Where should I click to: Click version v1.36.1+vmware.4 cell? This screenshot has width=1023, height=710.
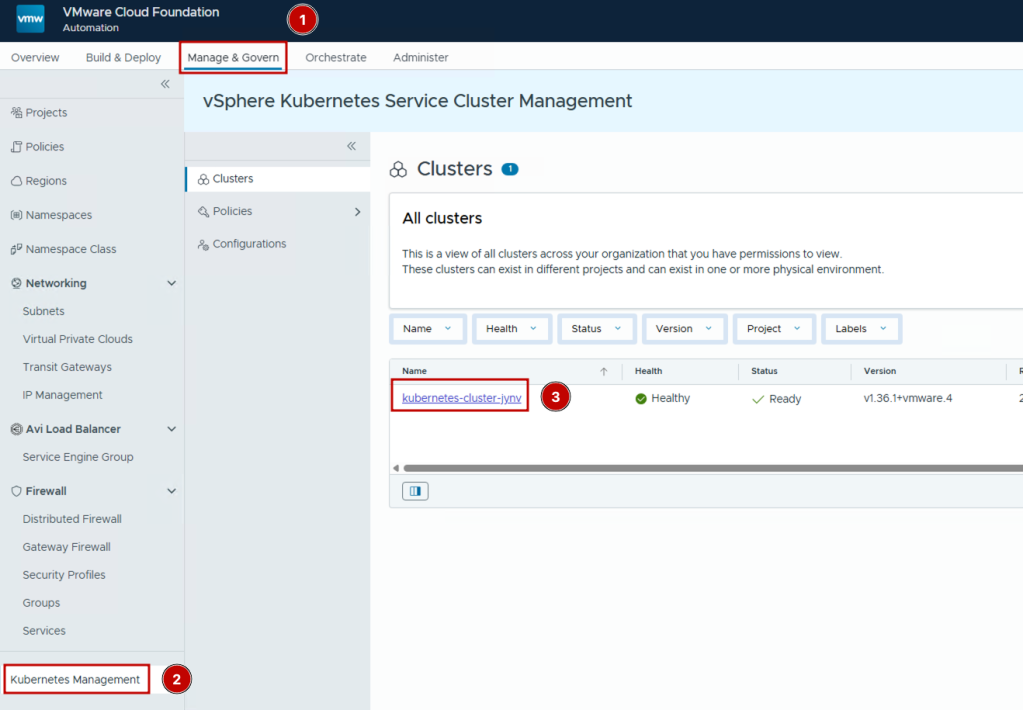pos(908,398)
